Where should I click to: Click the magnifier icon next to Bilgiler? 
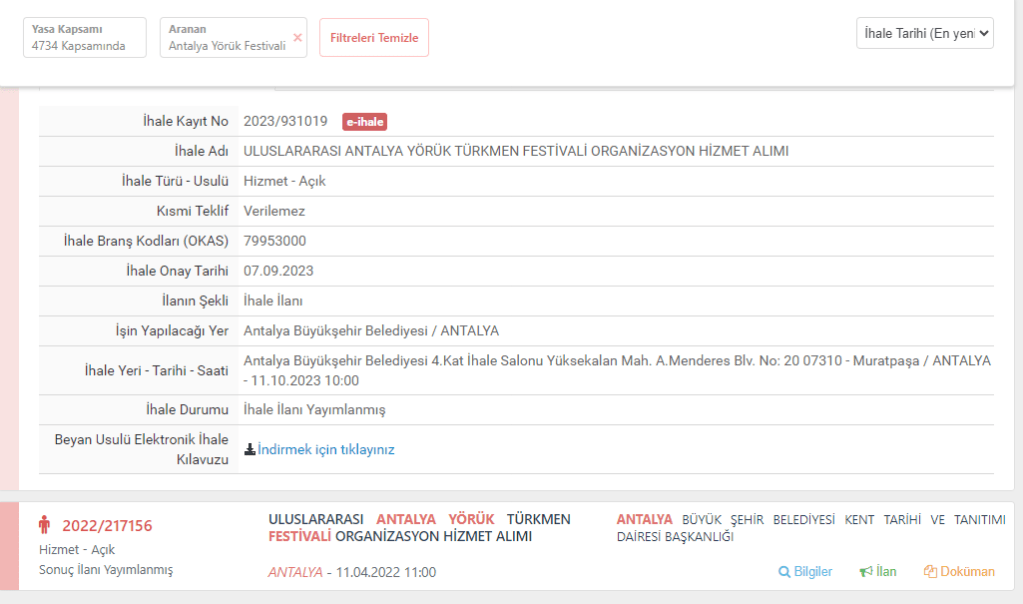784,572
